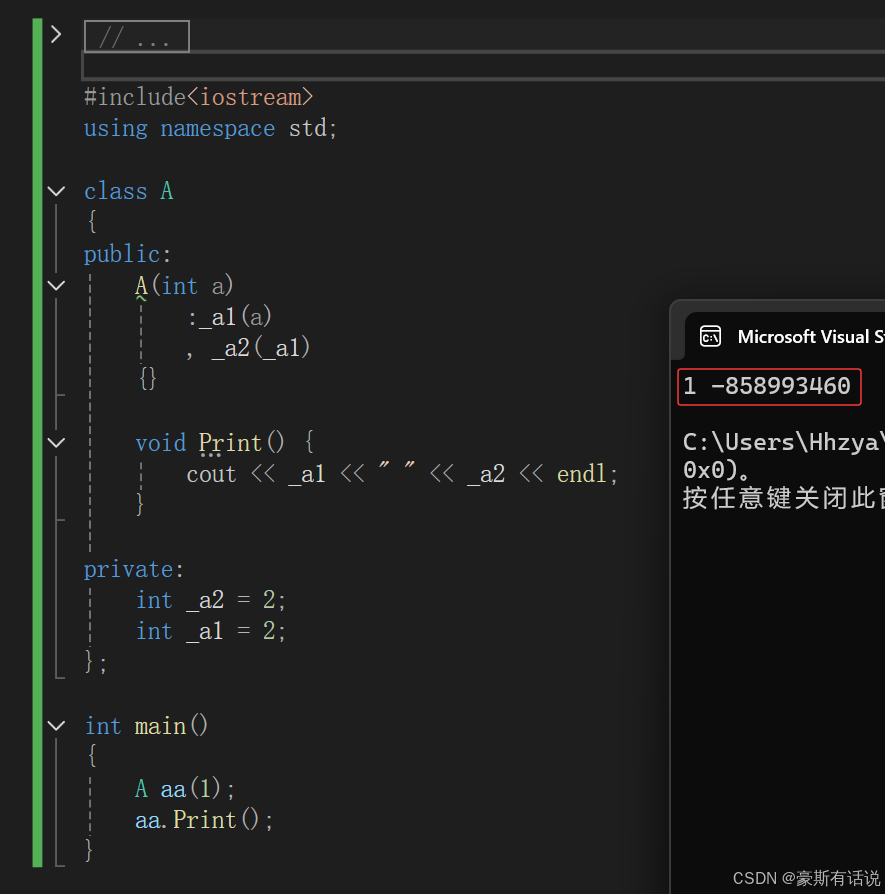Click the '#include<iostream>' line

pos(198,97)
